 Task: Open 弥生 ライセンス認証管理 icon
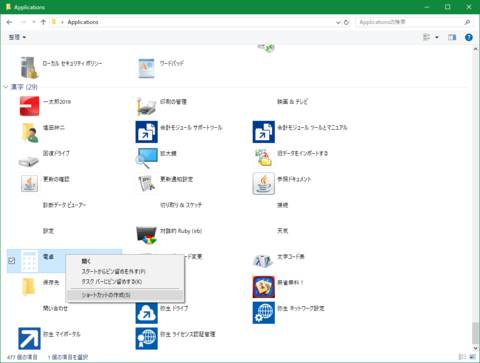146,338
